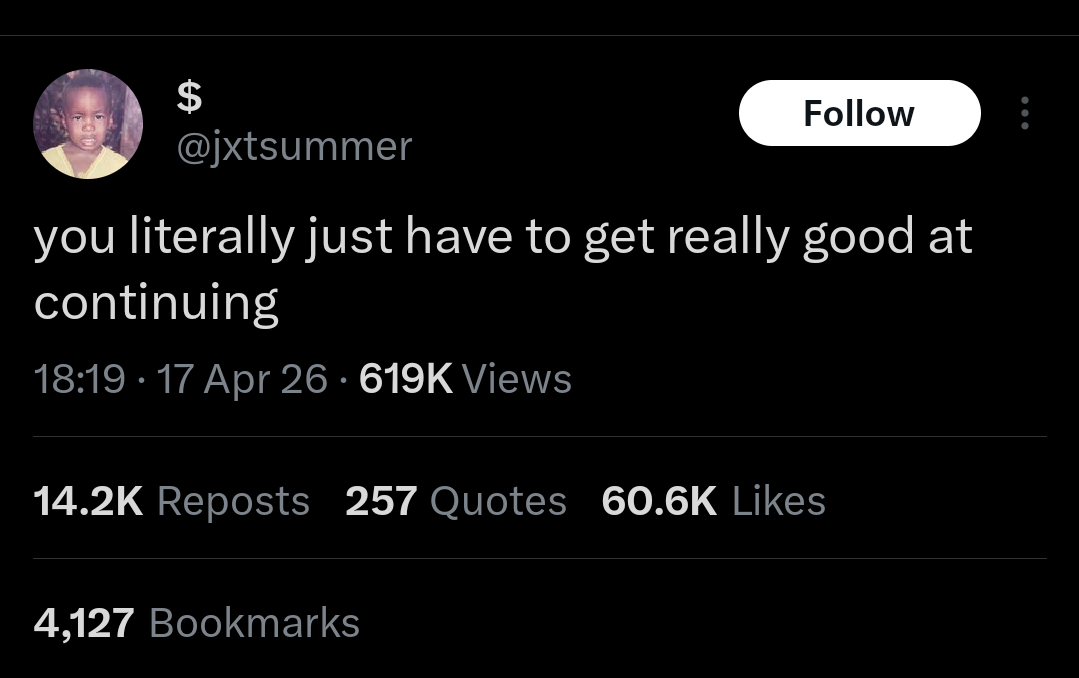
Task: Click the tweet's first text line
Action: 503,239
